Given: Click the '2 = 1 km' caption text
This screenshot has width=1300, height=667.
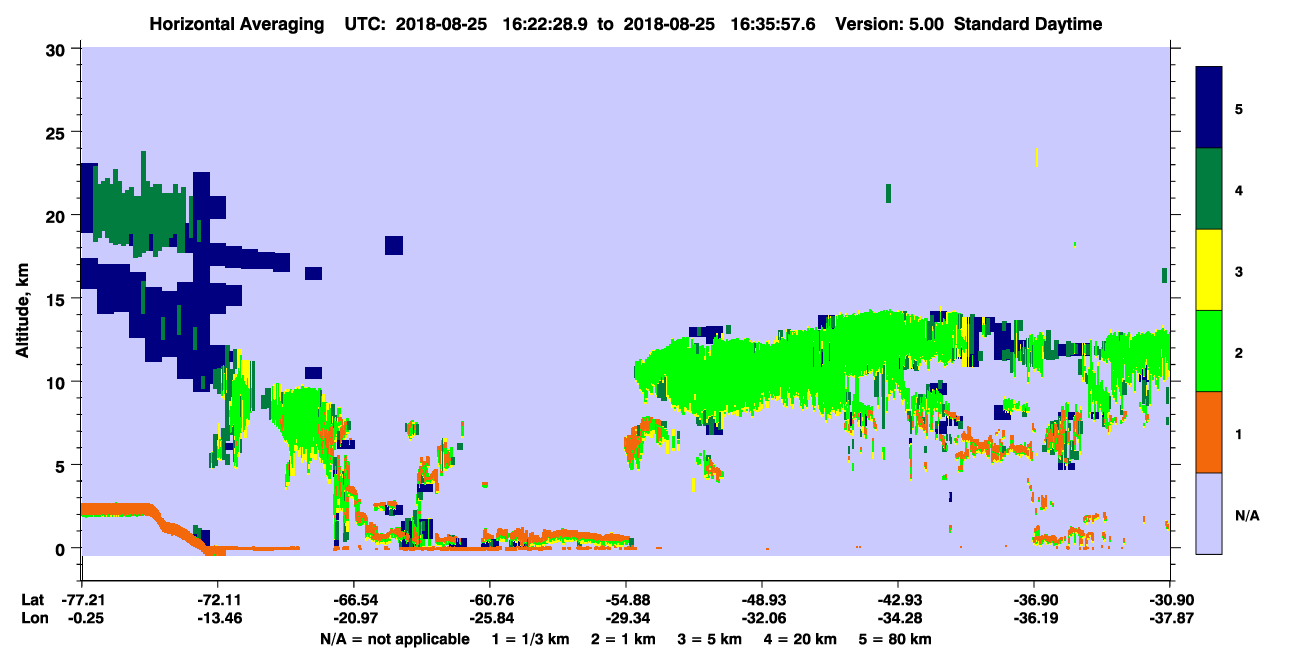Looking at the screenshot, I should pos(623,639).
